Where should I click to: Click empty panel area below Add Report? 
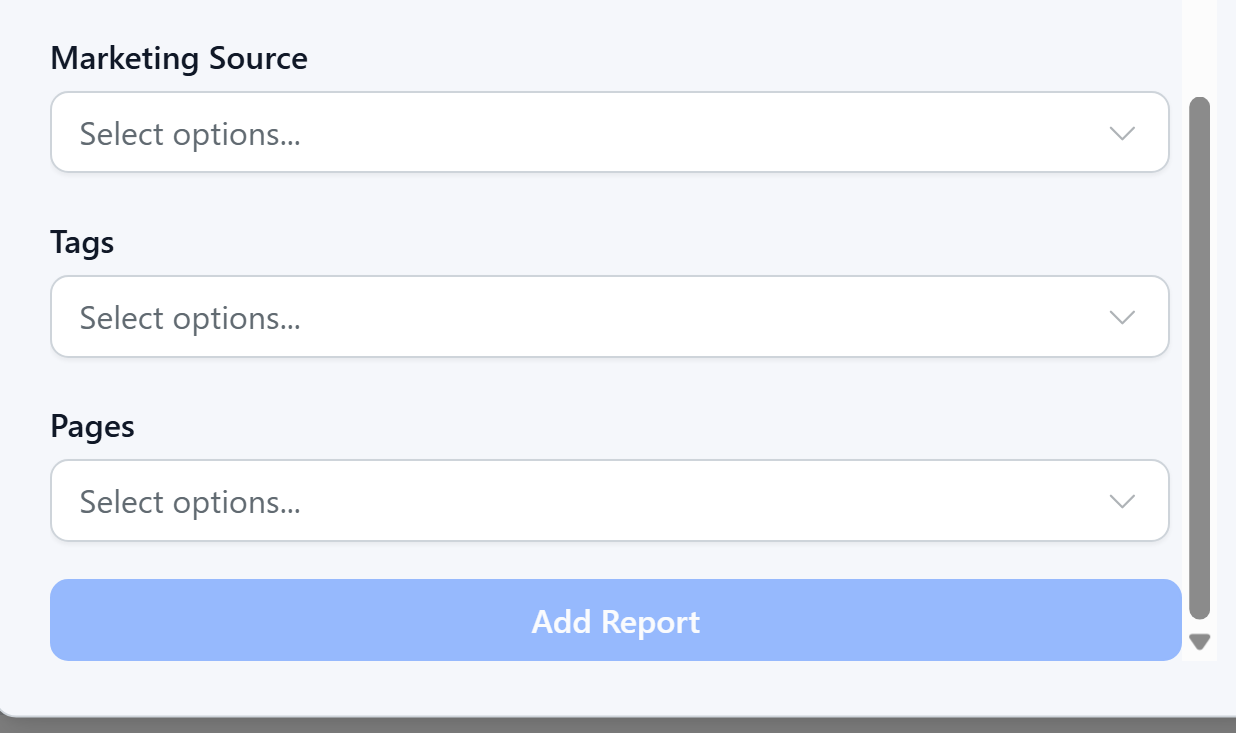click(x=600, y=688)
